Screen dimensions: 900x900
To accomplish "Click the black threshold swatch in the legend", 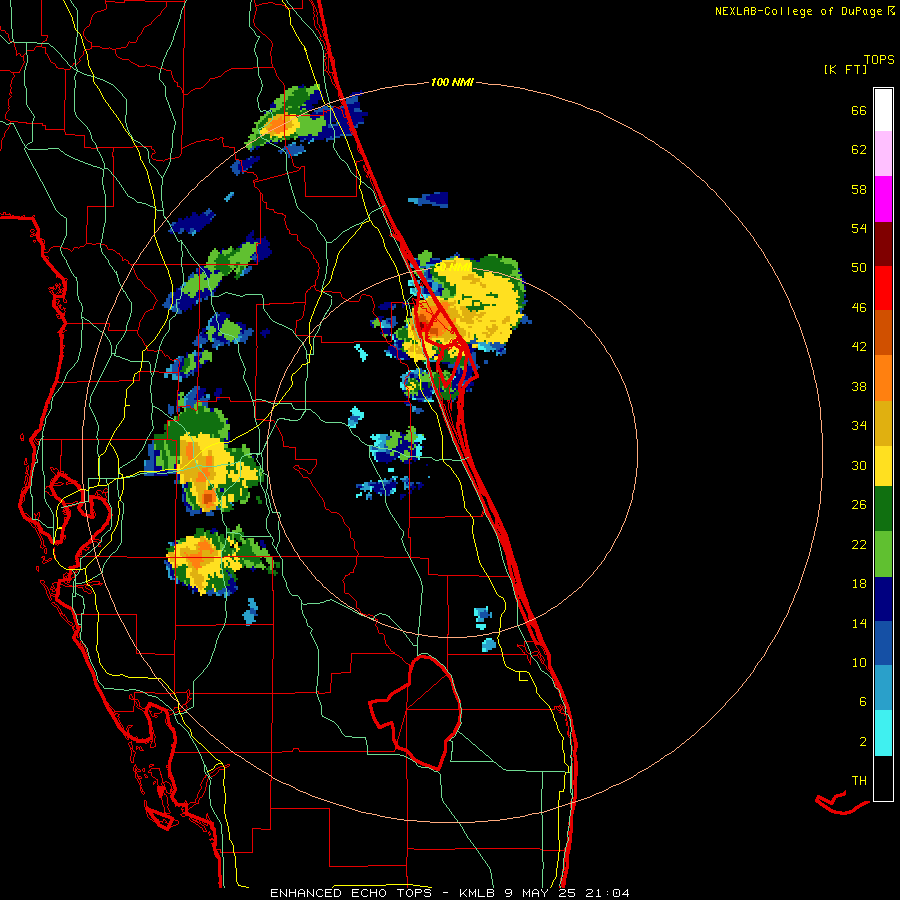I will (883, 778).
